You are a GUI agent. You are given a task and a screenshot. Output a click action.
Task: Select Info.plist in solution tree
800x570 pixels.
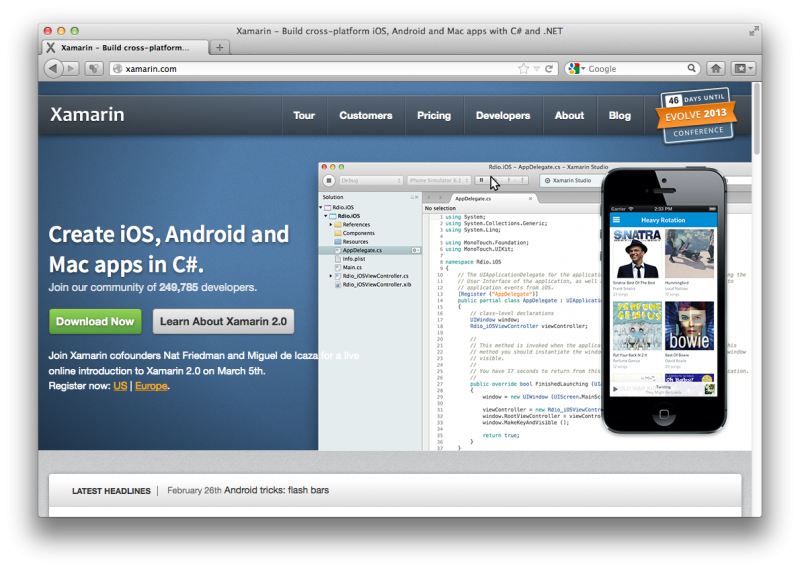[354, 259]
